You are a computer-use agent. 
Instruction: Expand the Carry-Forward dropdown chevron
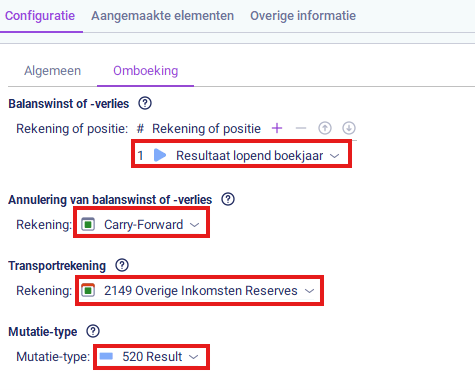point(195,225)
